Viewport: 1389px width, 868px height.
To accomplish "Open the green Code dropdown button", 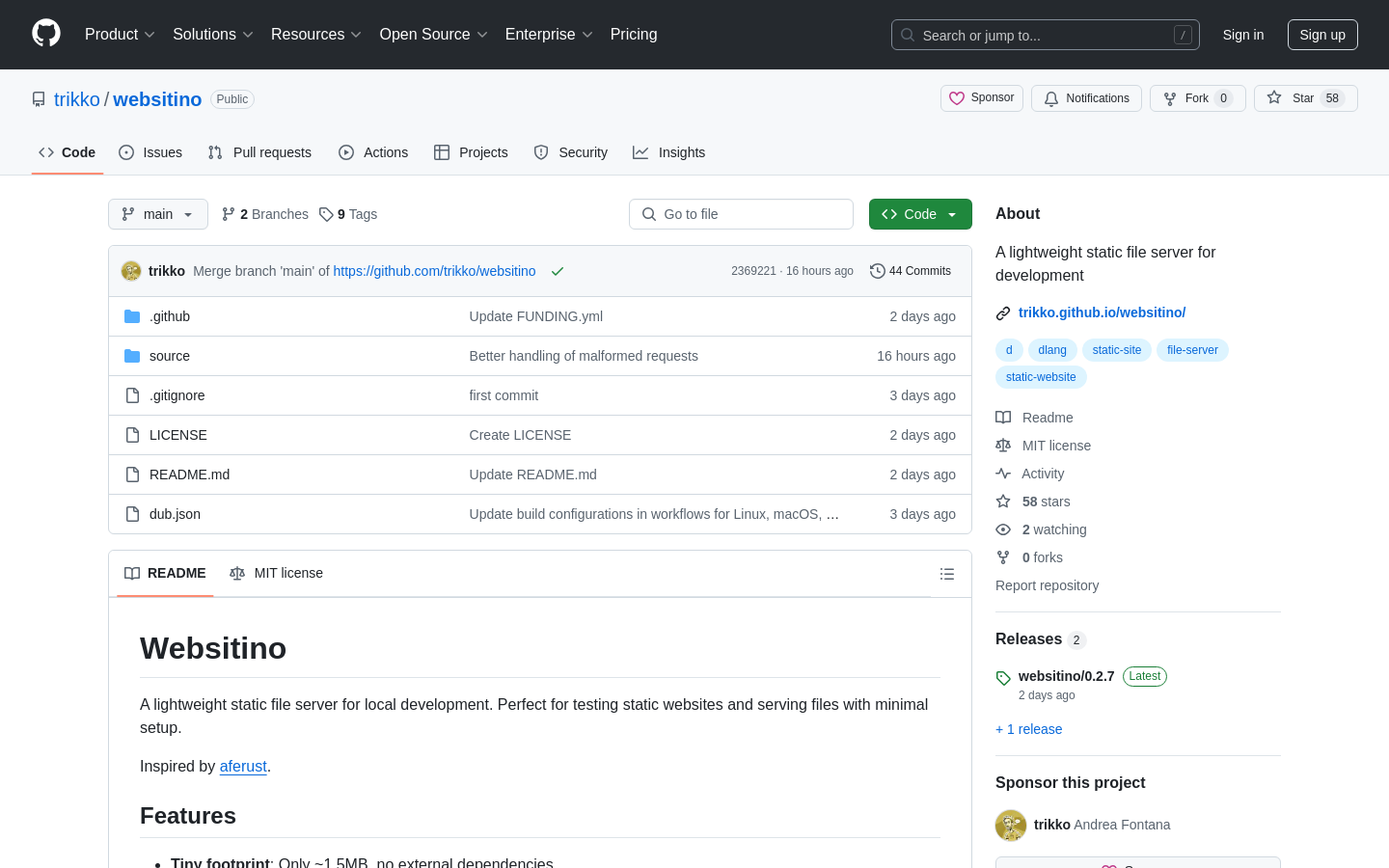I will (x=920, y=214).
